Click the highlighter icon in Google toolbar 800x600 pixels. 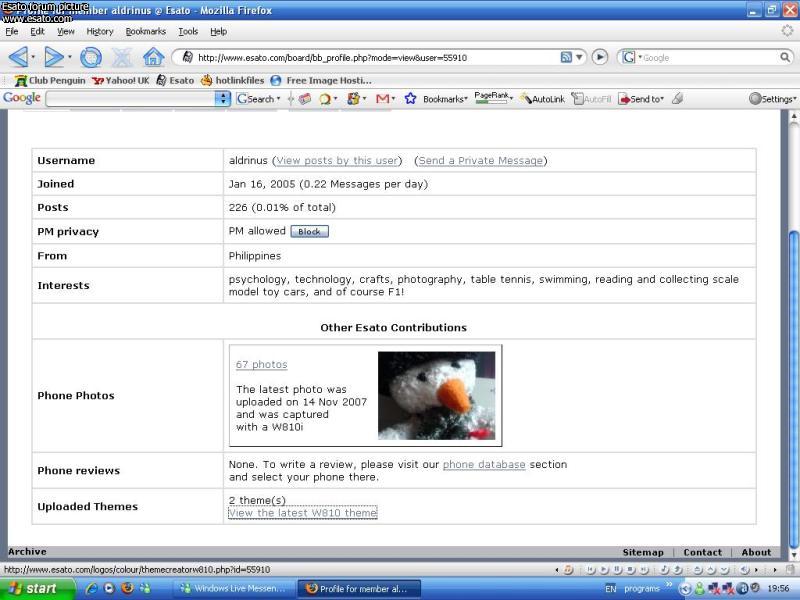(678, 98)
